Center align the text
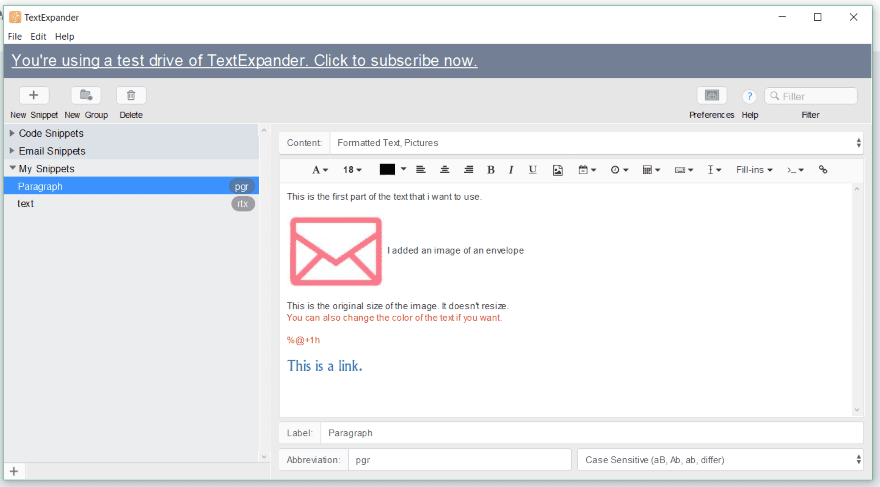Viewport: 880px width, 487px height. [x=444, y=169]
